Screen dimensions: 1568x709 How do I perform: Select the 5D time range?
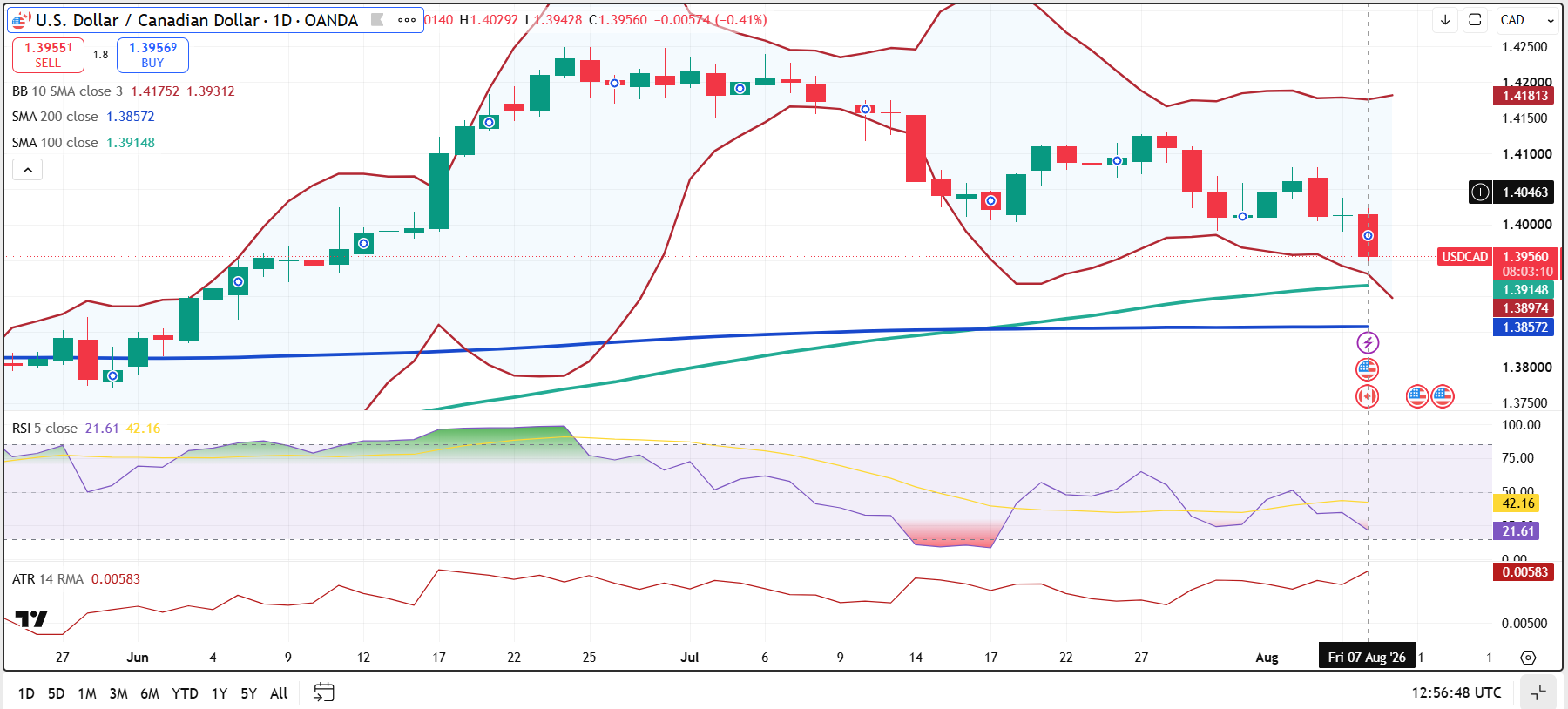point(56,693)
